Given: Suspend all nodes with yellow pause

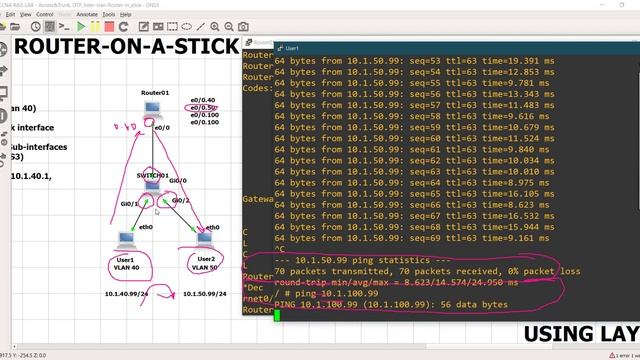Looking at the screenshot, I should (x=95, y=27).
